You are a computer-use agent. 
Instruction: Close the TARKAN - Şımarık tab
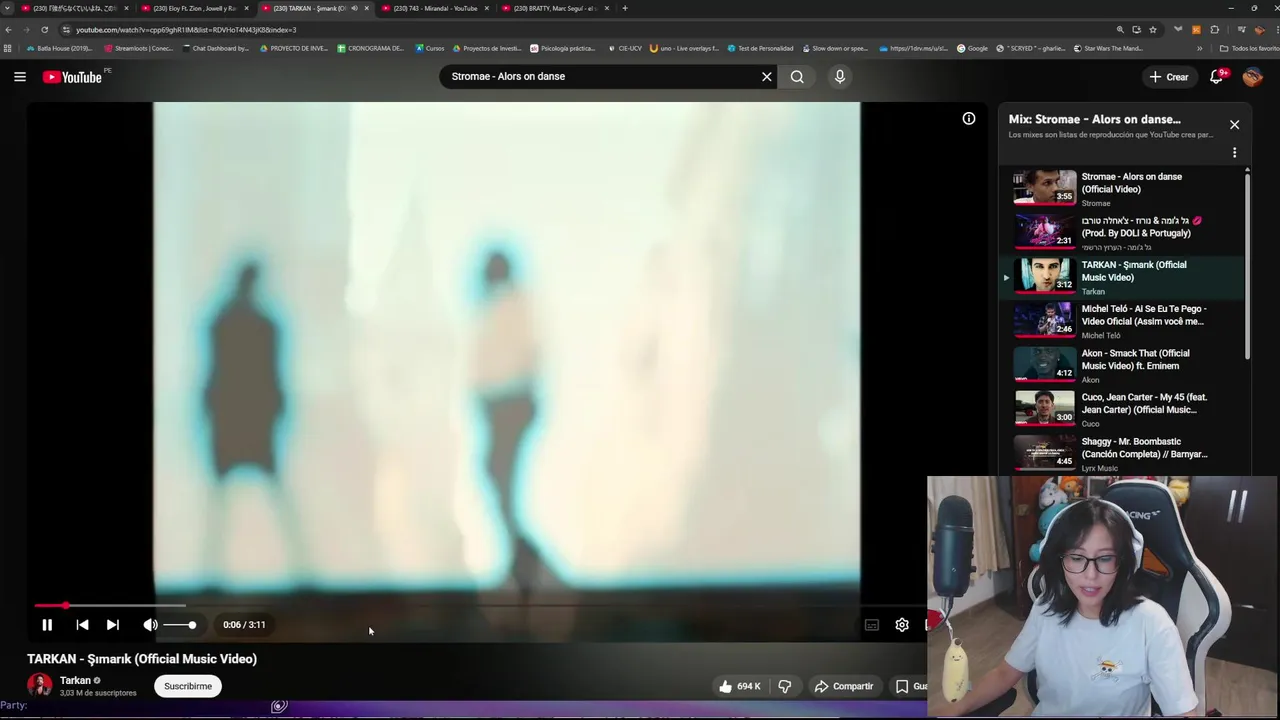[x=367, y=8]
